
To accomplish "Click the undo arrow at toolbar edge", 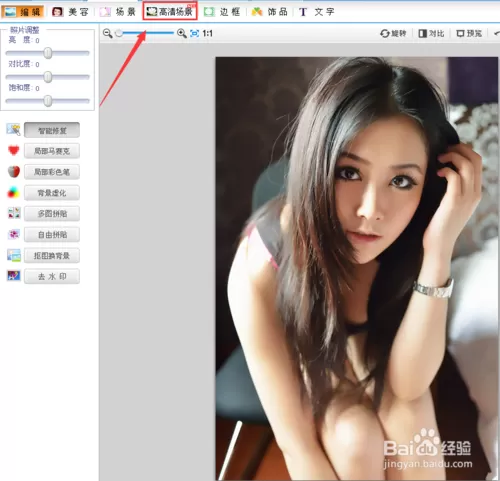I will pyautogui.click(x=497, y=33).
